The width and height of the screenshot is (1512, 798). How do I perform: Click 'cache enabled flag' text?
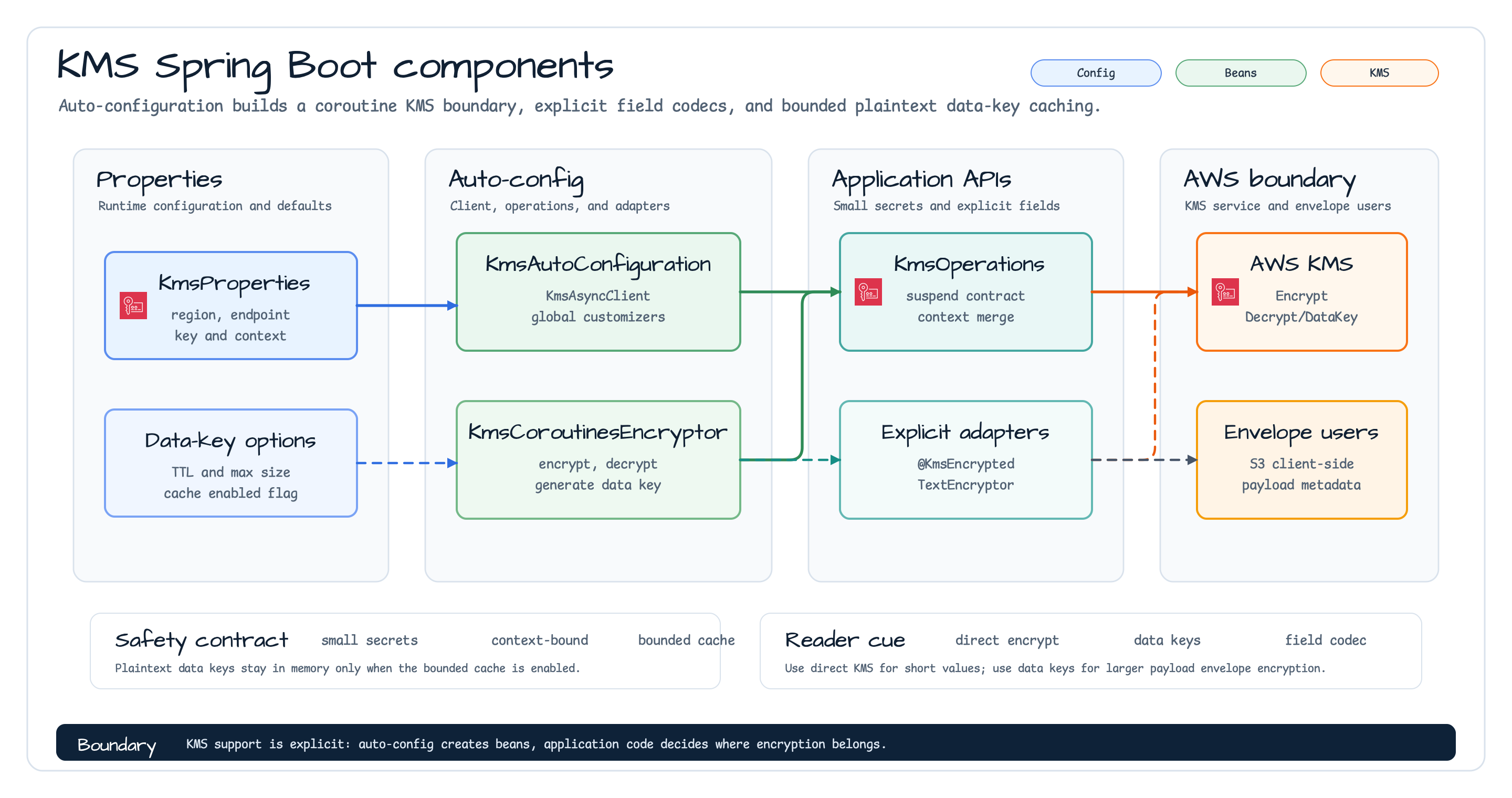coord(230,493)
